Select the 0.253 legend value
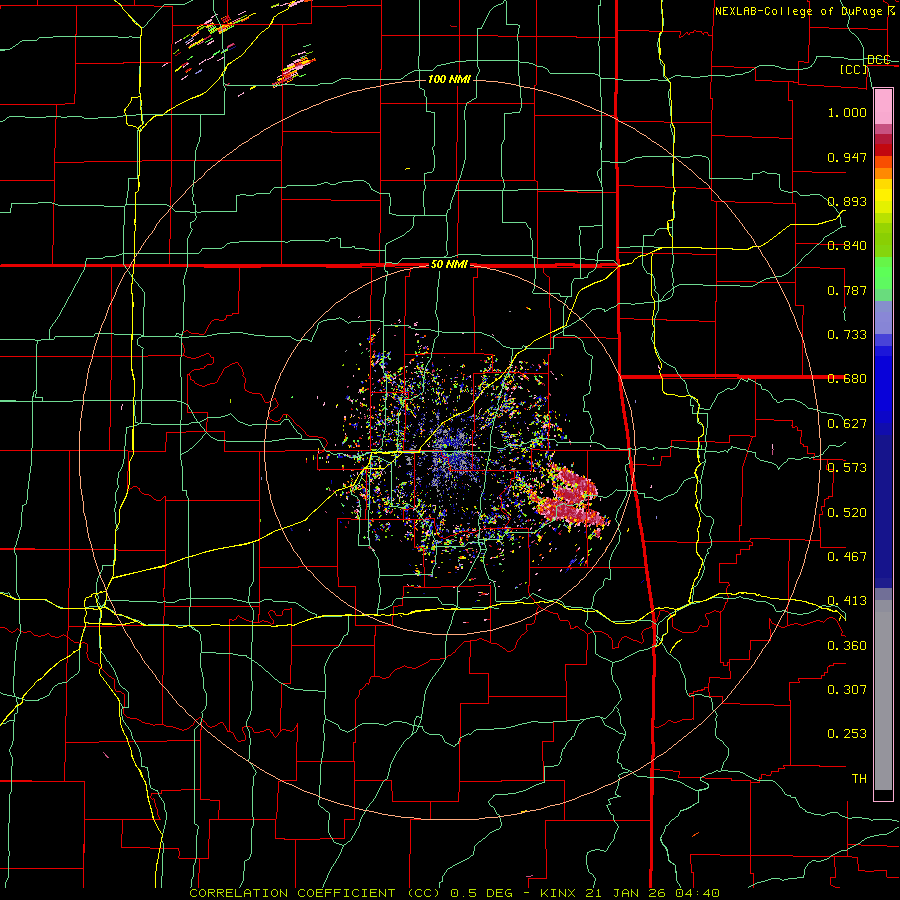 click(847, 734)
